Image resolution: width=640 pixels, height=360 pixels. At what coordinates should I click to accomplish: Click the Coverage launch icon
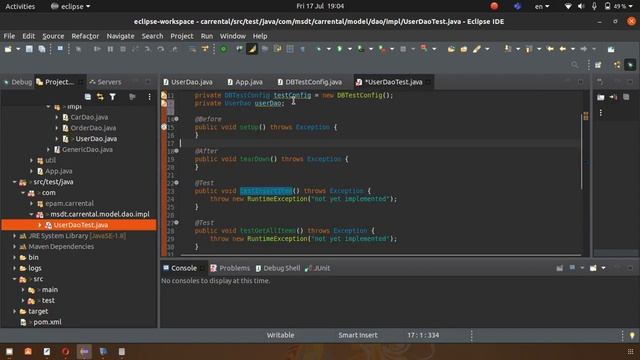click(361, 49)
